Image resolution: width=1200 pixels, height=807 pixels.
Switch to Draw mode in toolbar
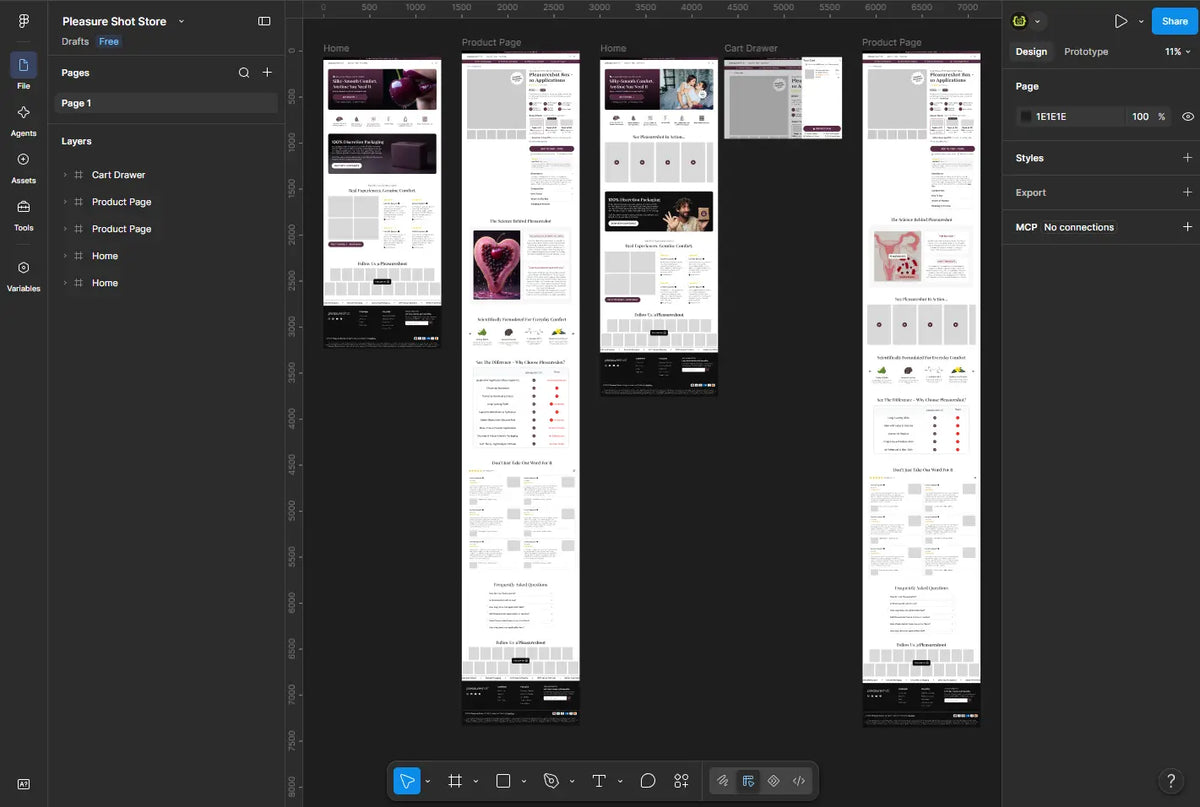pos(722,781)
